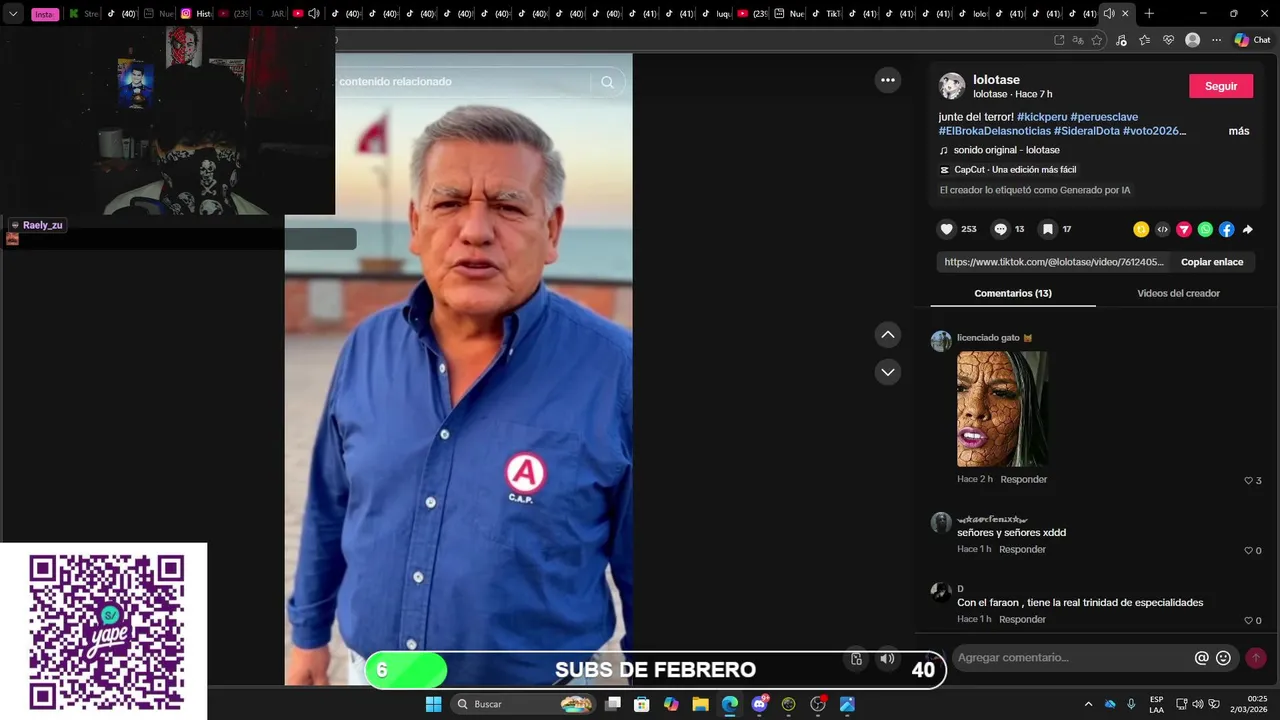
Task: Reply to D's faraon comment
Action: tap(1022, 619)
